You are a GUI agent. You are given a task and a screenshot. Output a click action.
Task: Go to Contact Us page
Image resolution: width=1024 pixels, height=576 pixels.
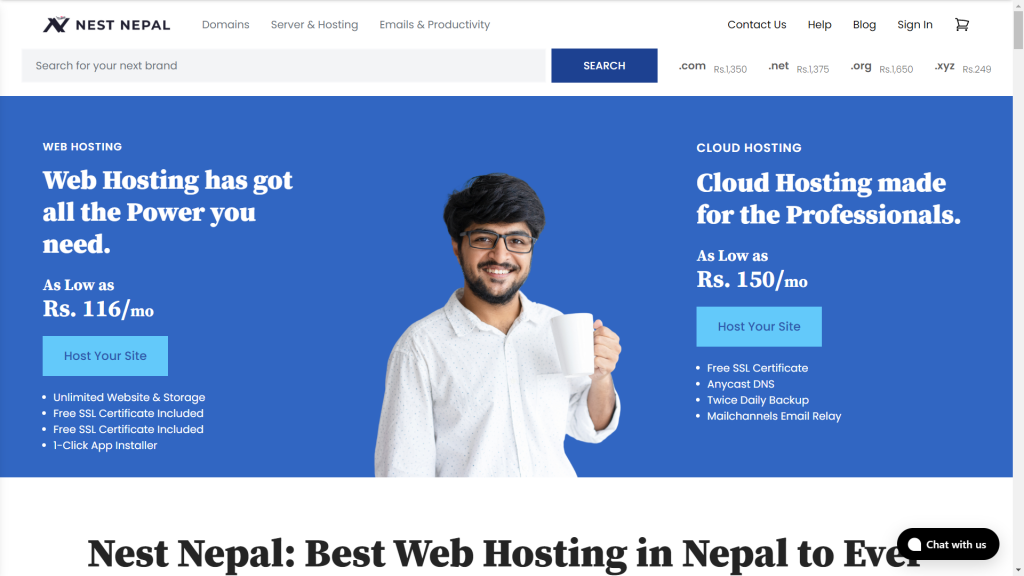[756, 25]
